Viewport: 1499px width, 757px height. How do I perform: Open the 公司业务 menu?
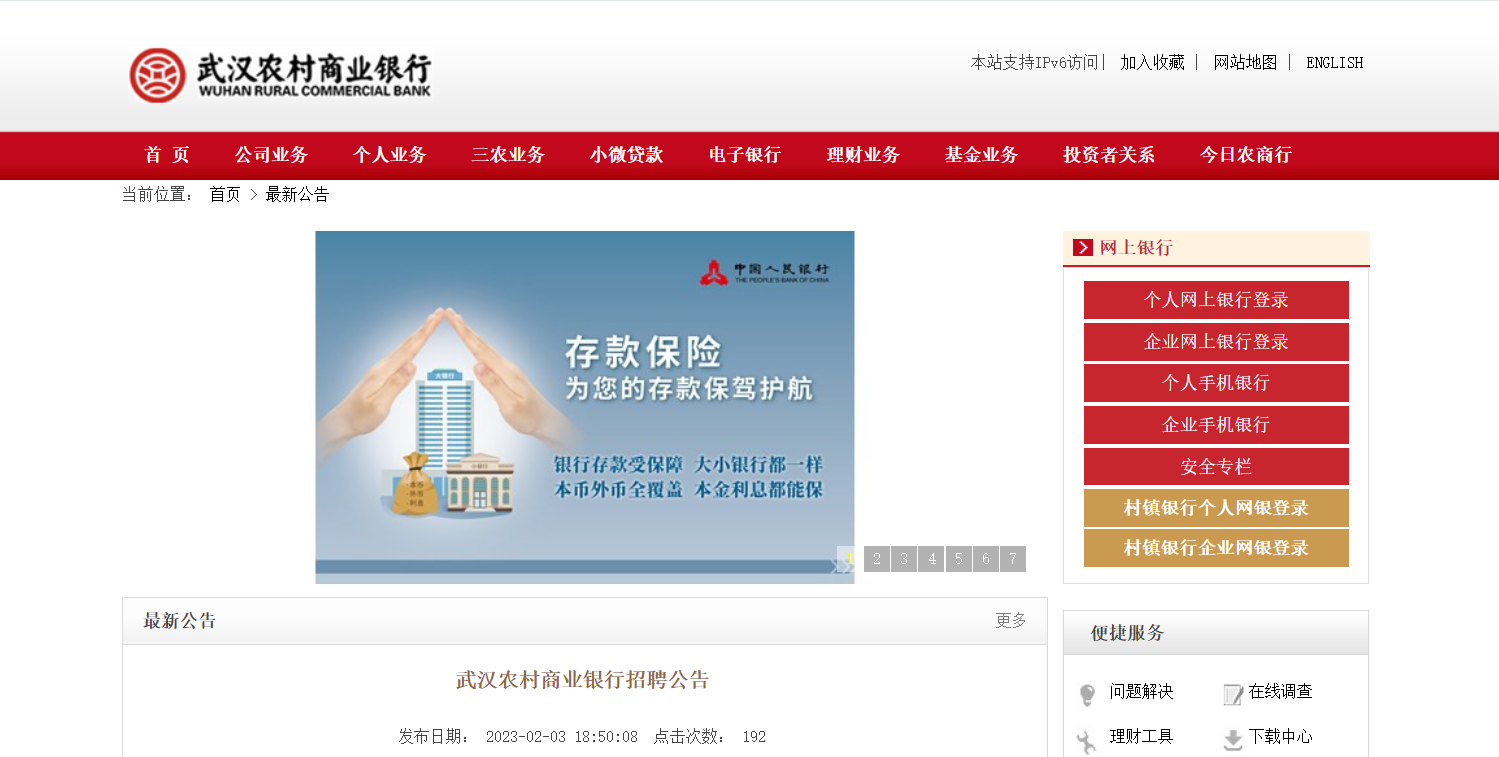(x=272, y=155)
